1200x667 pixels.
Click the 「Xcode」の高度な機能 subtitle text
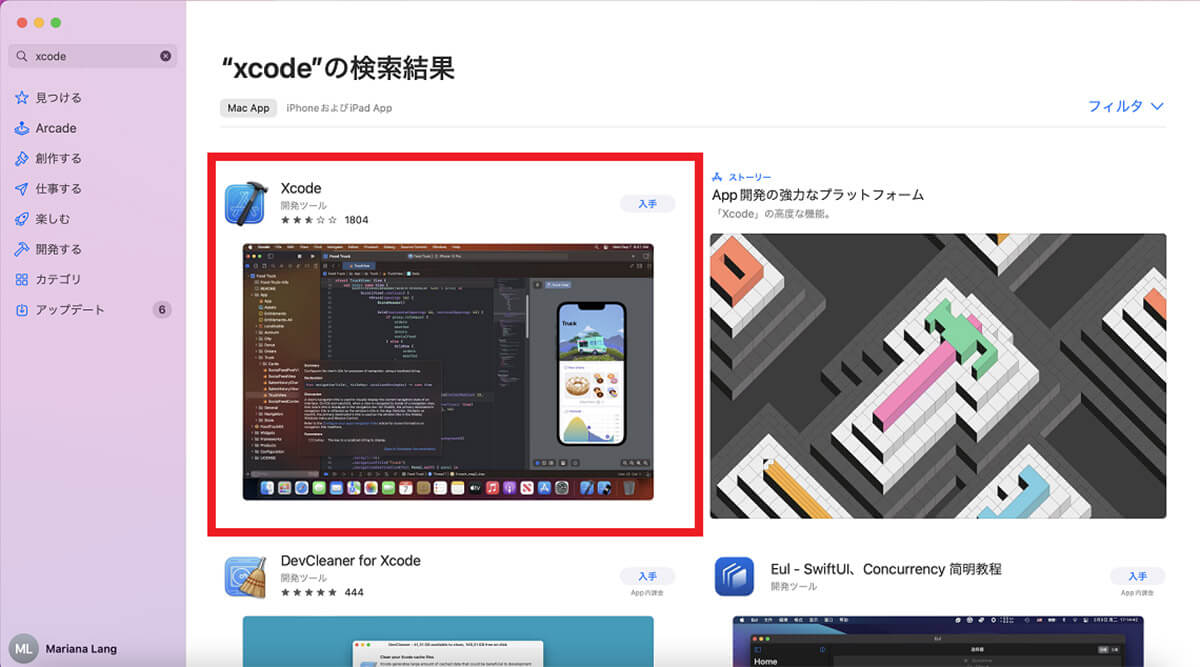click(771, 214)
